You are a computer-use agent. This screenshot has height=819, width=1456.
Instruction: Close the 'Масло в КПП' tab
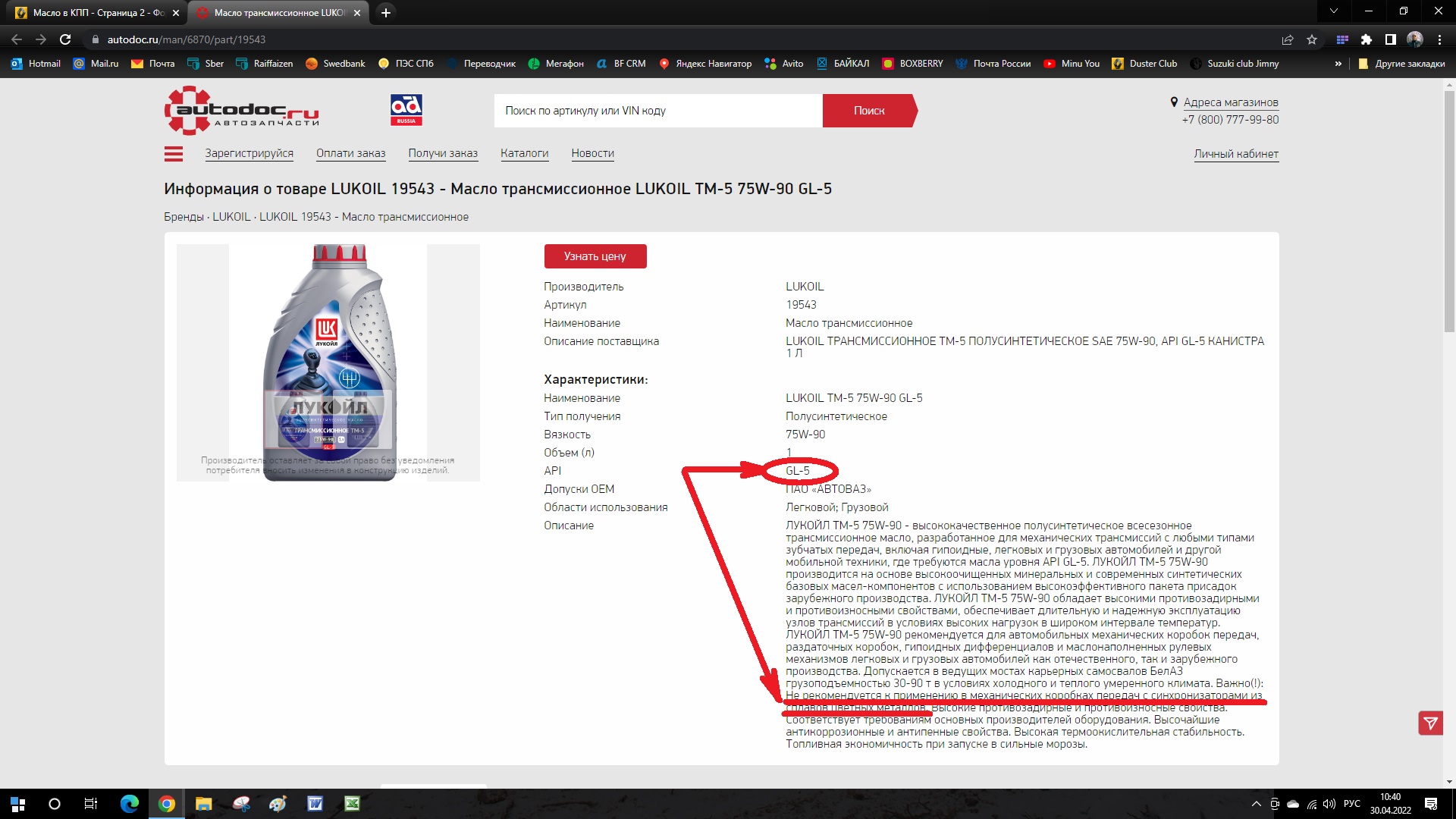coord(176,12)
